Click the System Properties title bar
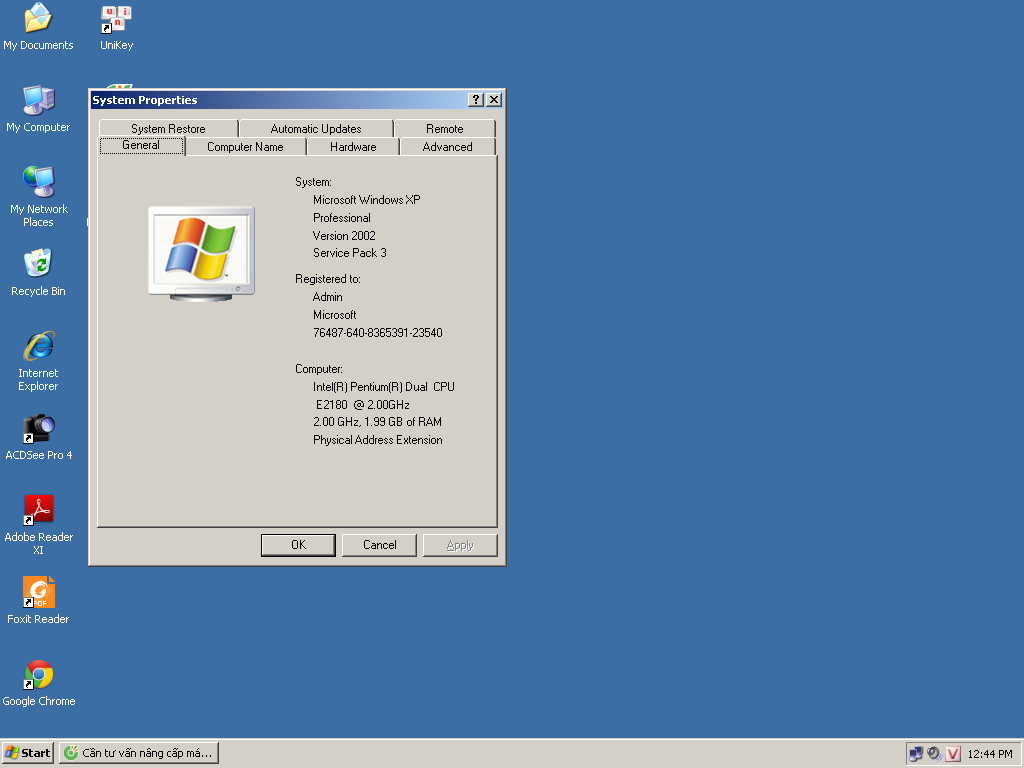 click(279, 99)
